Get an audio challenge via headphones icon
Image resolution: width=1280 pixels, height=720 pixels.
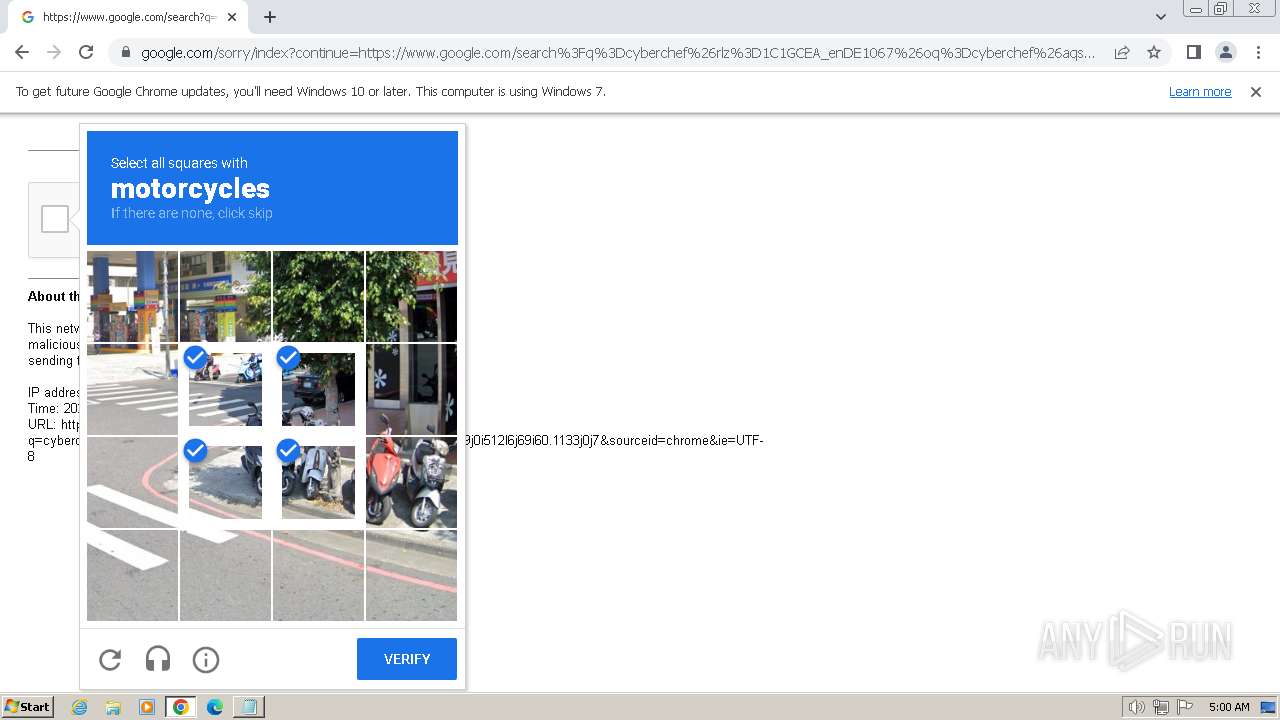point(158,659)
